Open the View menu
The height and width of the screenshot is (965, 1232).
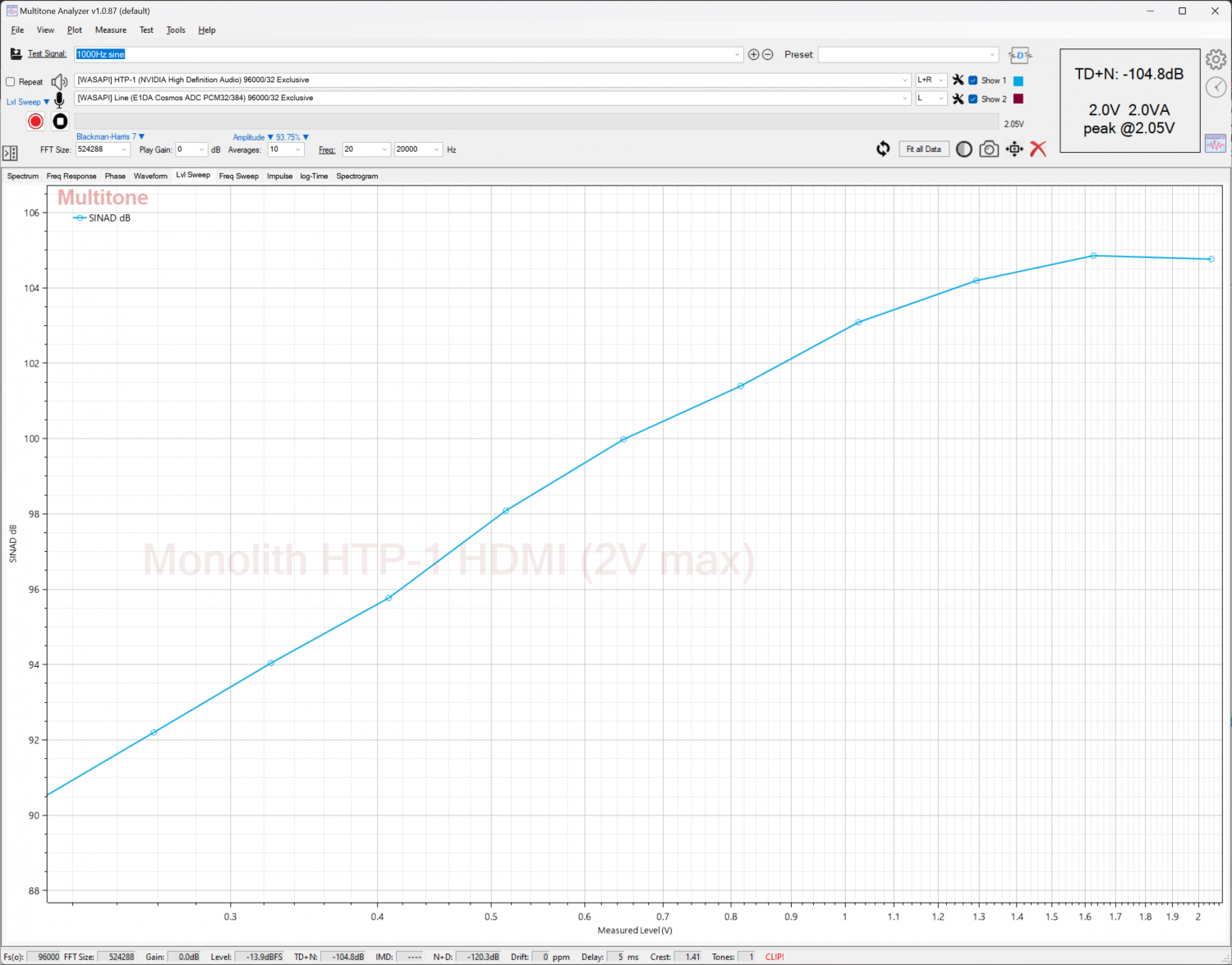pos(45,30)
